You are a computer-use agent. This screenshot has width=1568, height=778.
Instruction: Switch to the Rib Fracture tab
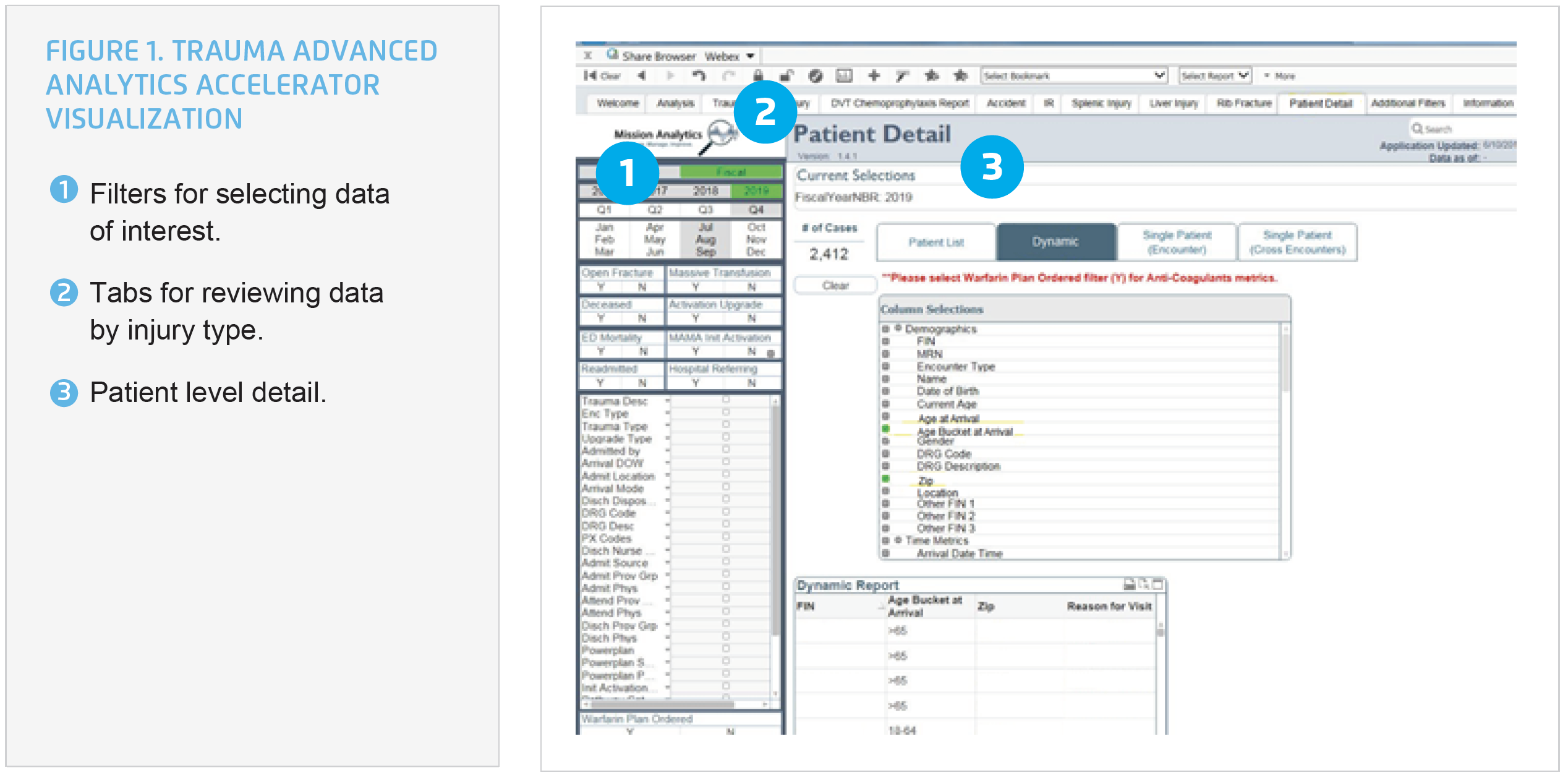click(x=1243, y=103)
